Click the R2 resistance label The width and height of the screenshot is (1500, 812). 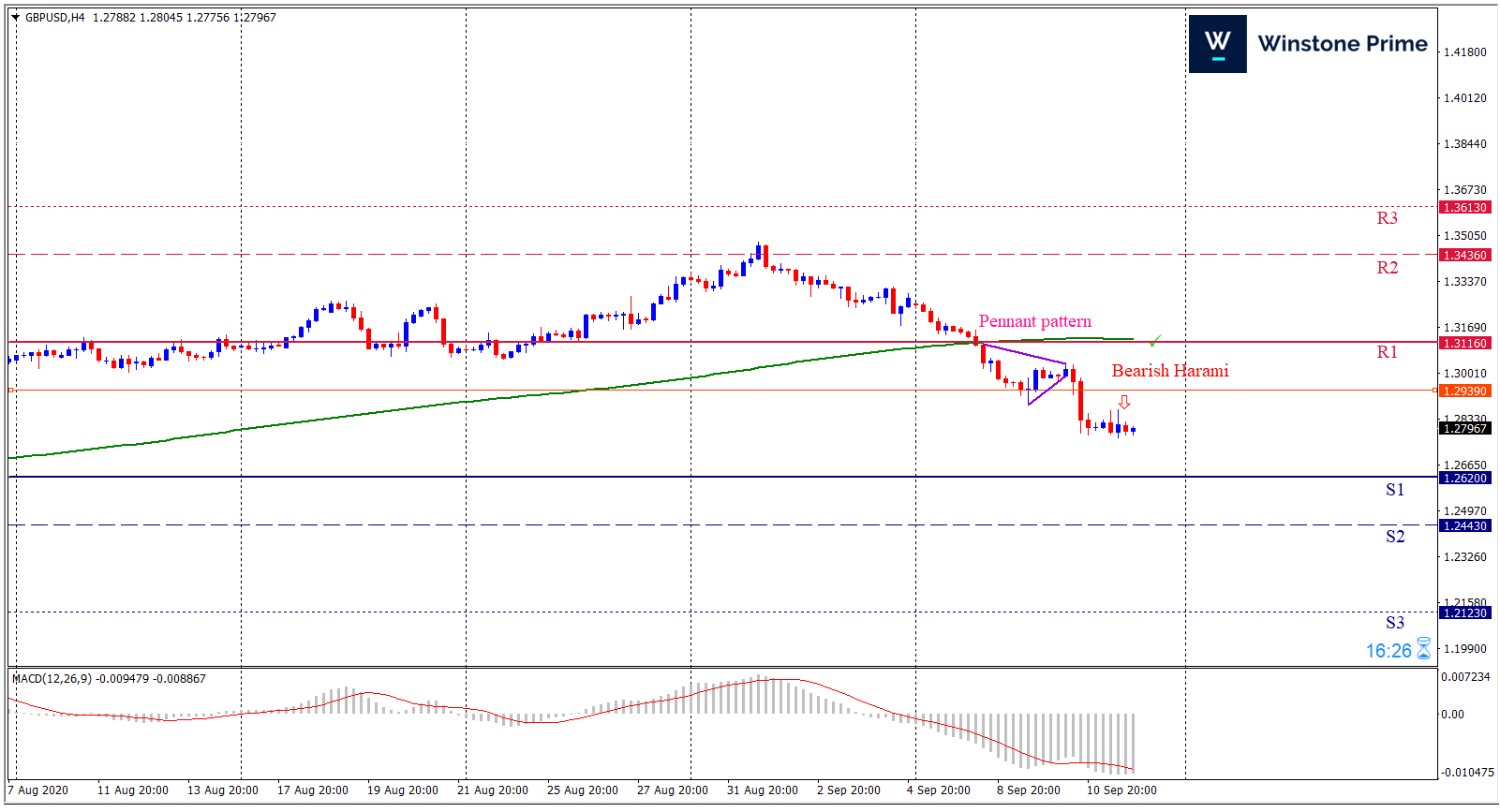1387,268
